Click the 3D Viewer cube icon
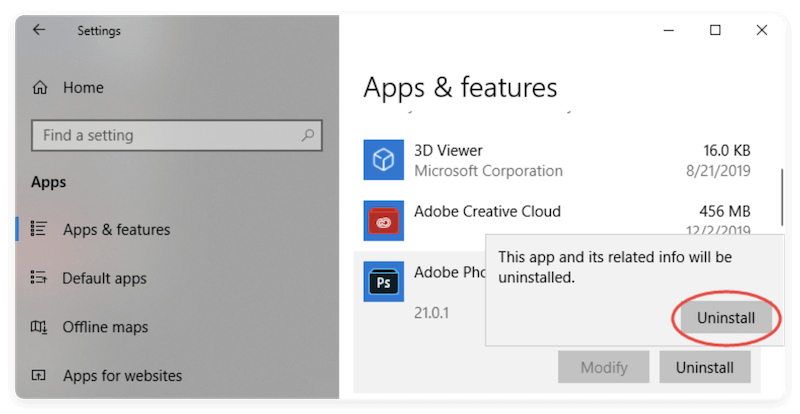Screen dimensions: 800x414 click(384, 160)
